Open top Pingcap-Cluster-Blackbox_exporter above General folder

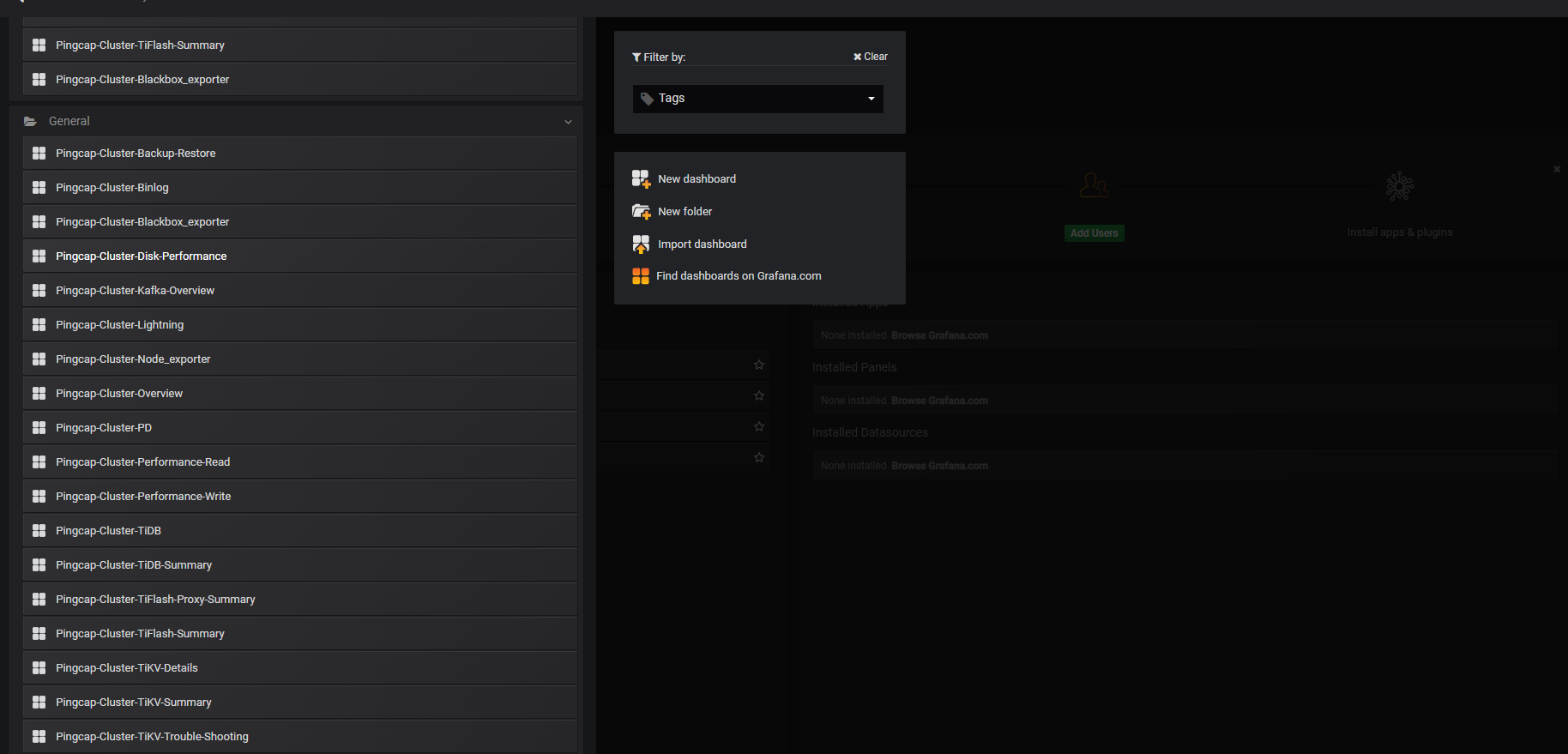[x=299, y=80]
